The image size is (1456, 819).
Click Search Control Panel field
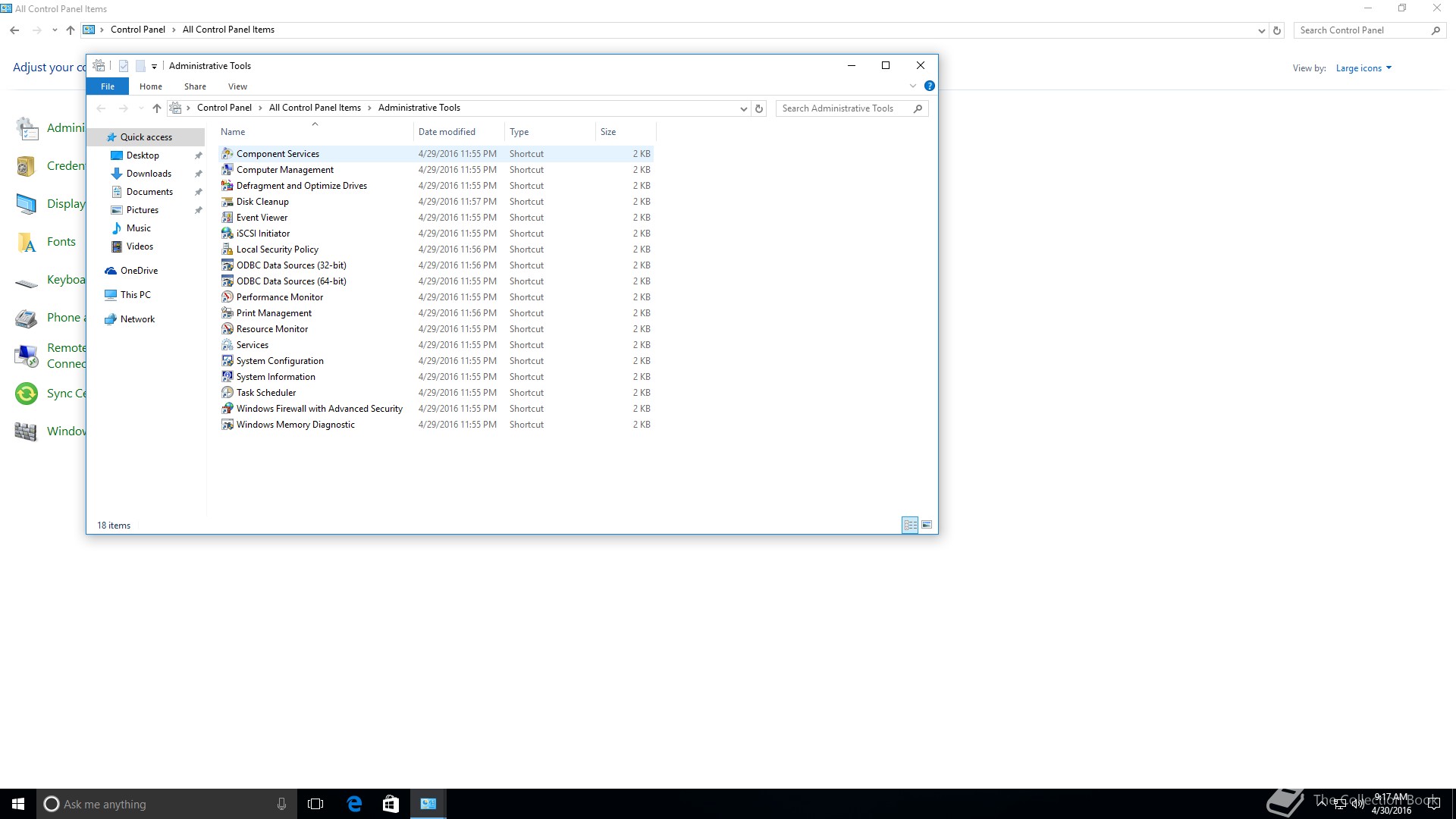coord(1369,30)
